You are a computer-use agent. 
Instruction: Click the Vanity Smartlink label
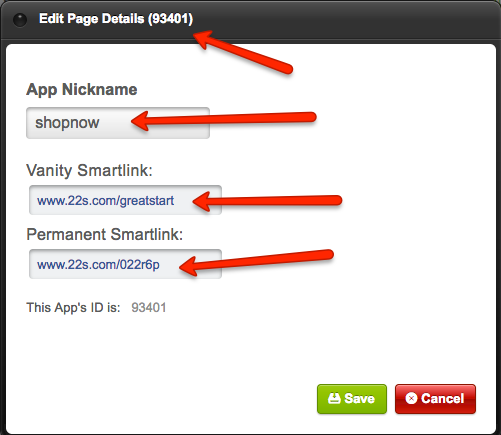(x=89, y=170)
